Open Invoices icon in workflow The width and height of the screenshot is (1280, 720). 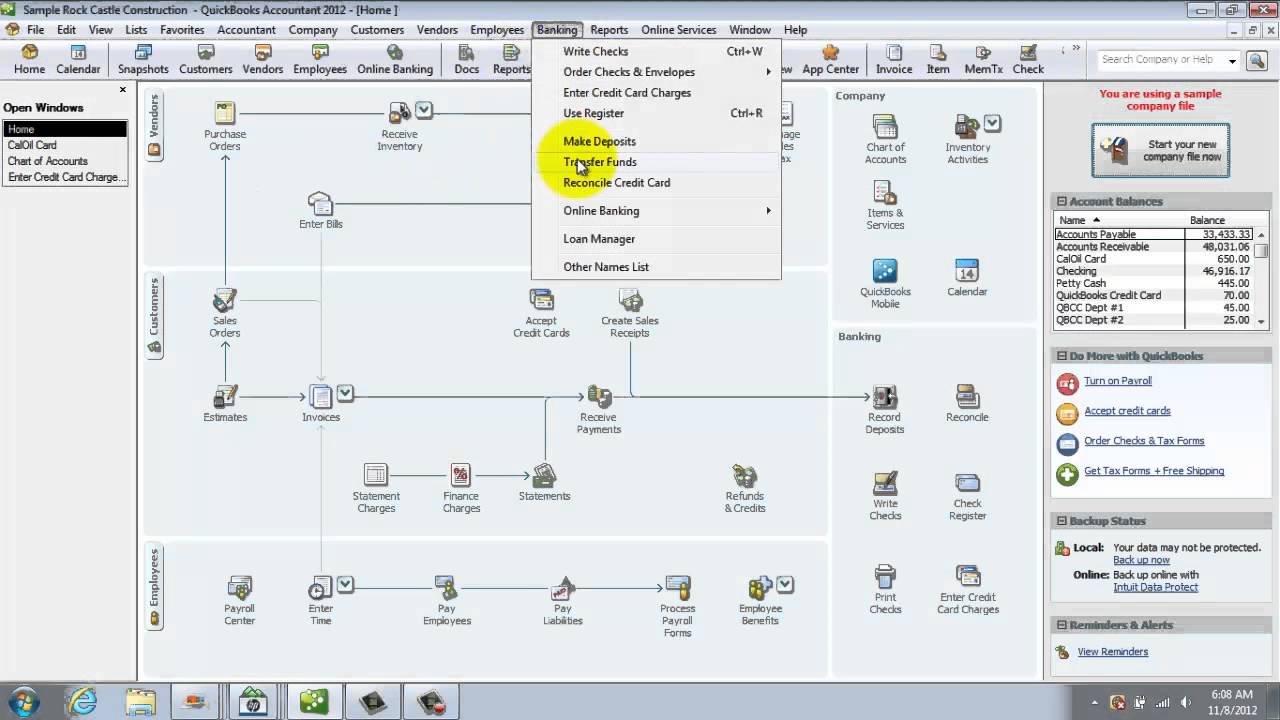tap(320, 396)
